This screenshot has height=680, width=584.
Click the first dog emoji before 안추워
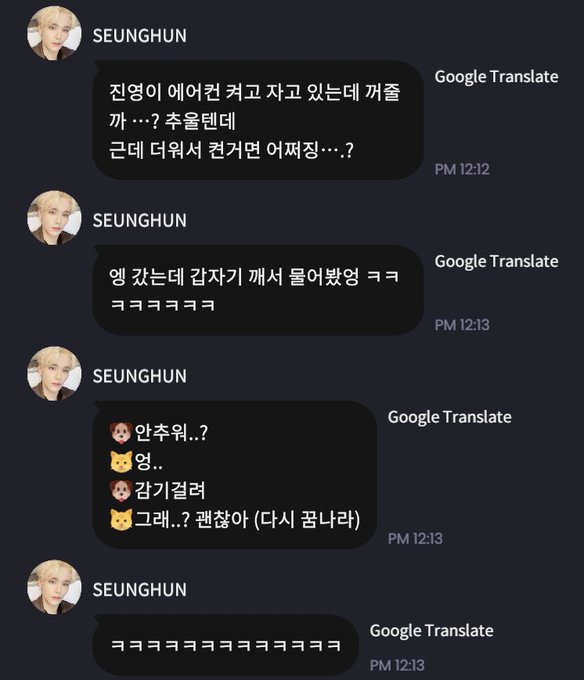pyautogui.click(x=121, y=432)
